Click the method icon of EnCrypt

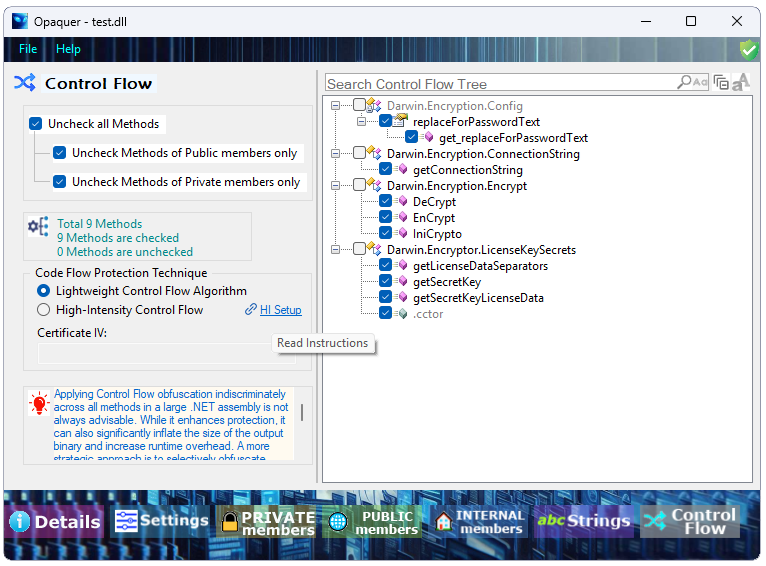point(401,217)
